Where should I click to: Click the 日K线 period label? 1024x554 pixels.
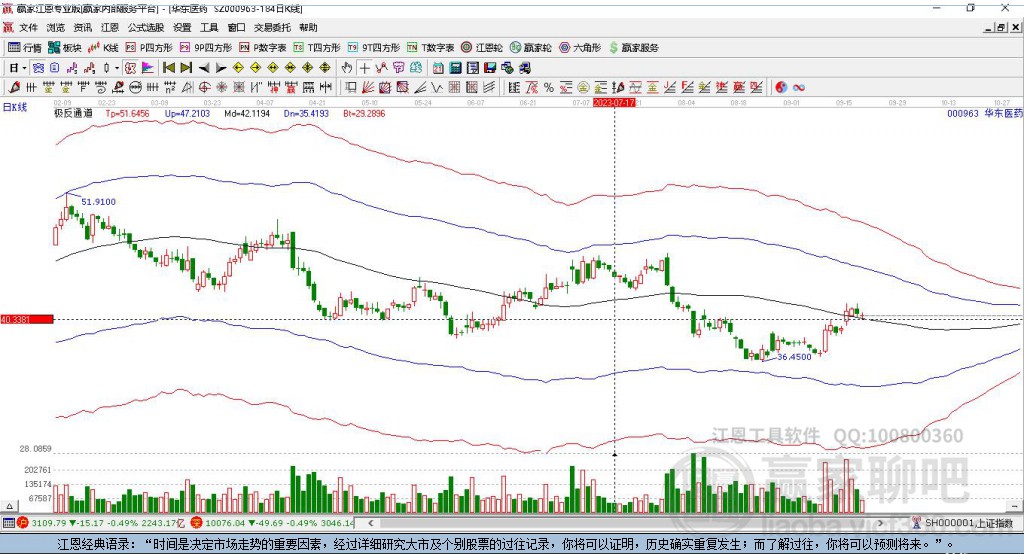(x=14, y=107)
